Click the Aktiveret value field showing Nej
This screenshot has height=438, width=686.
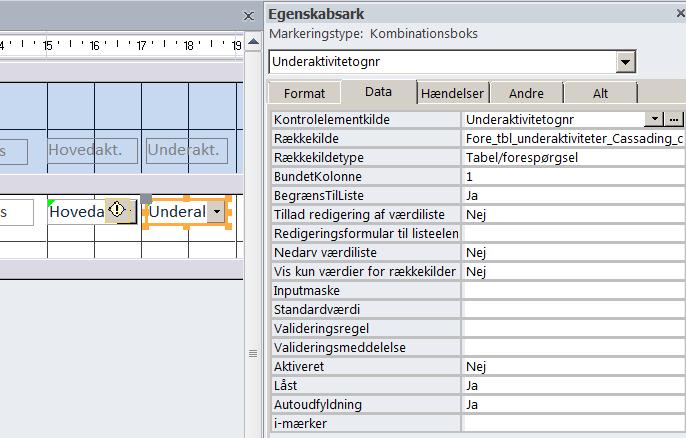point(572,367)
